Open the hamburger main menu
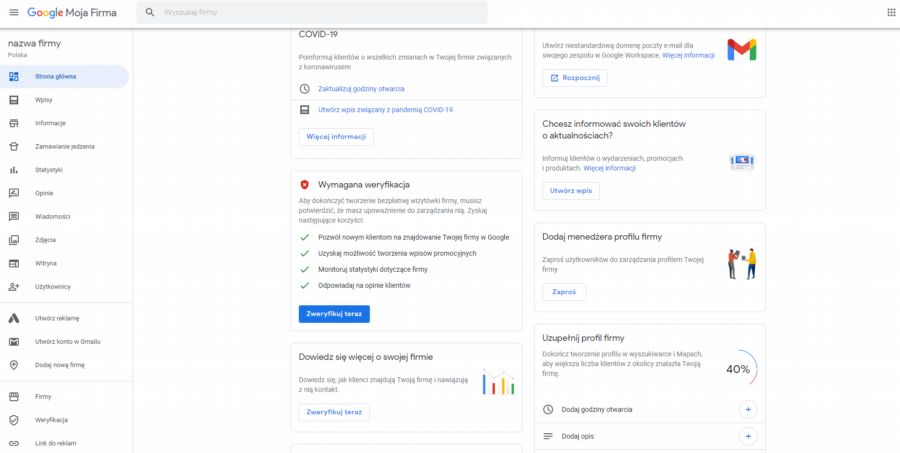The image size is (900, 453). coord(14,12)
